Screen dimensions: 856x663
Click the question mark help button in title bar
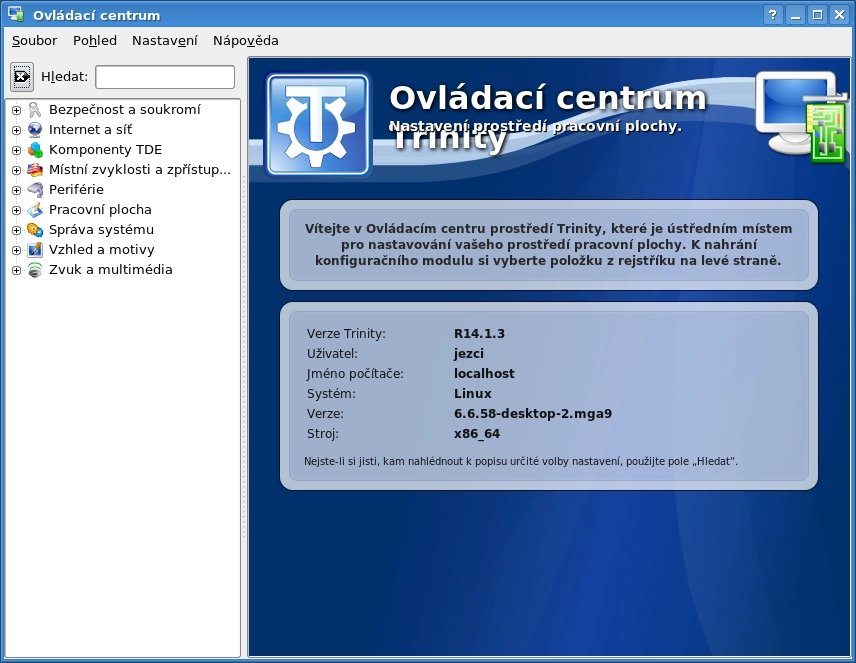772,15
